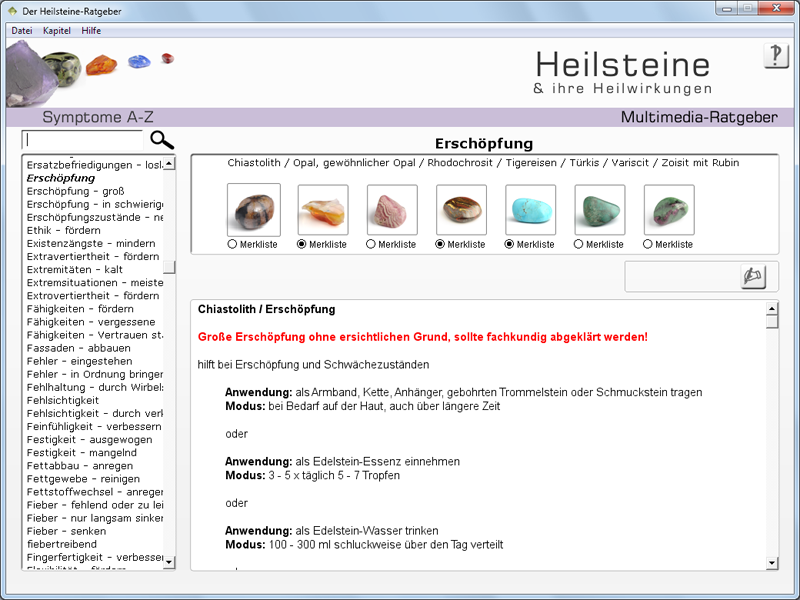Viewport: 800px width, 600px height.
Task: Open help via the question mark icon
Action: click(776, 56)
